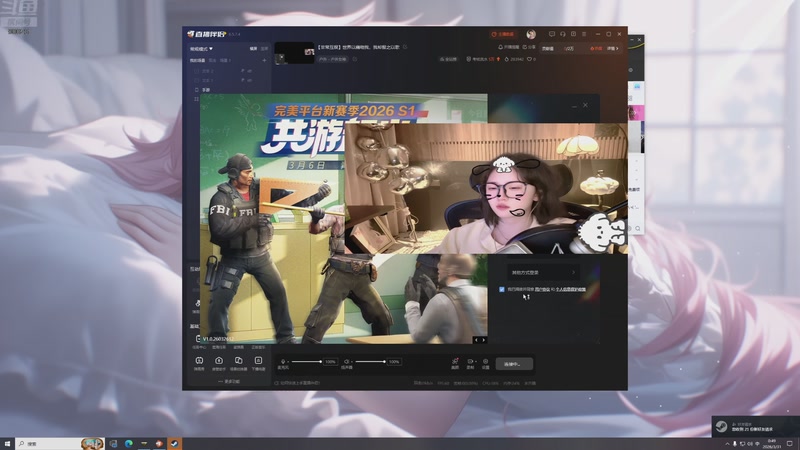Minimize the popup dash button
The image size is (800, 450).
coord(574,106)
